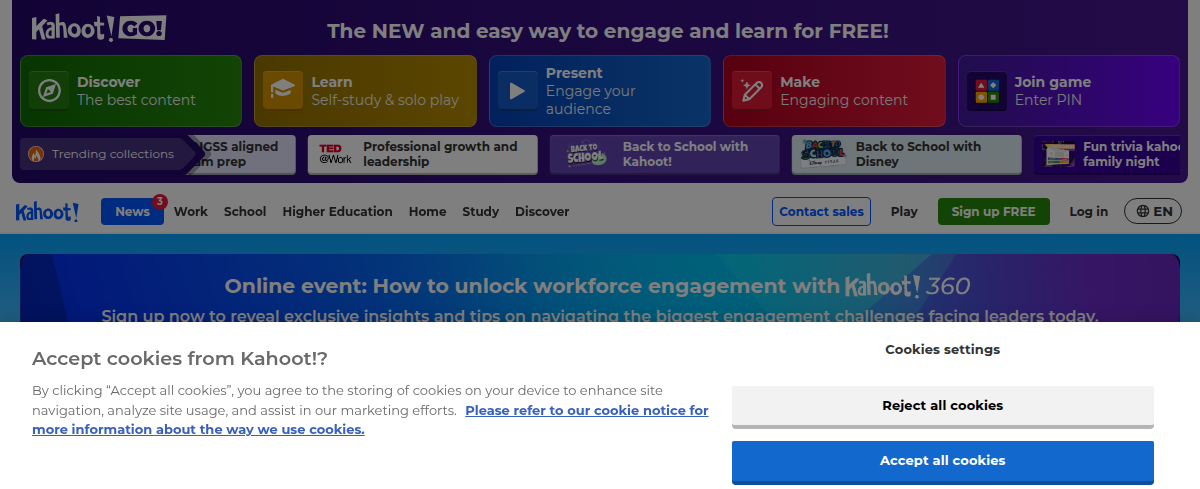The height and width of the screenshot is (489, 1200).
Task: Open Back to School with Disney collection
Action: (x=906, y=154)
